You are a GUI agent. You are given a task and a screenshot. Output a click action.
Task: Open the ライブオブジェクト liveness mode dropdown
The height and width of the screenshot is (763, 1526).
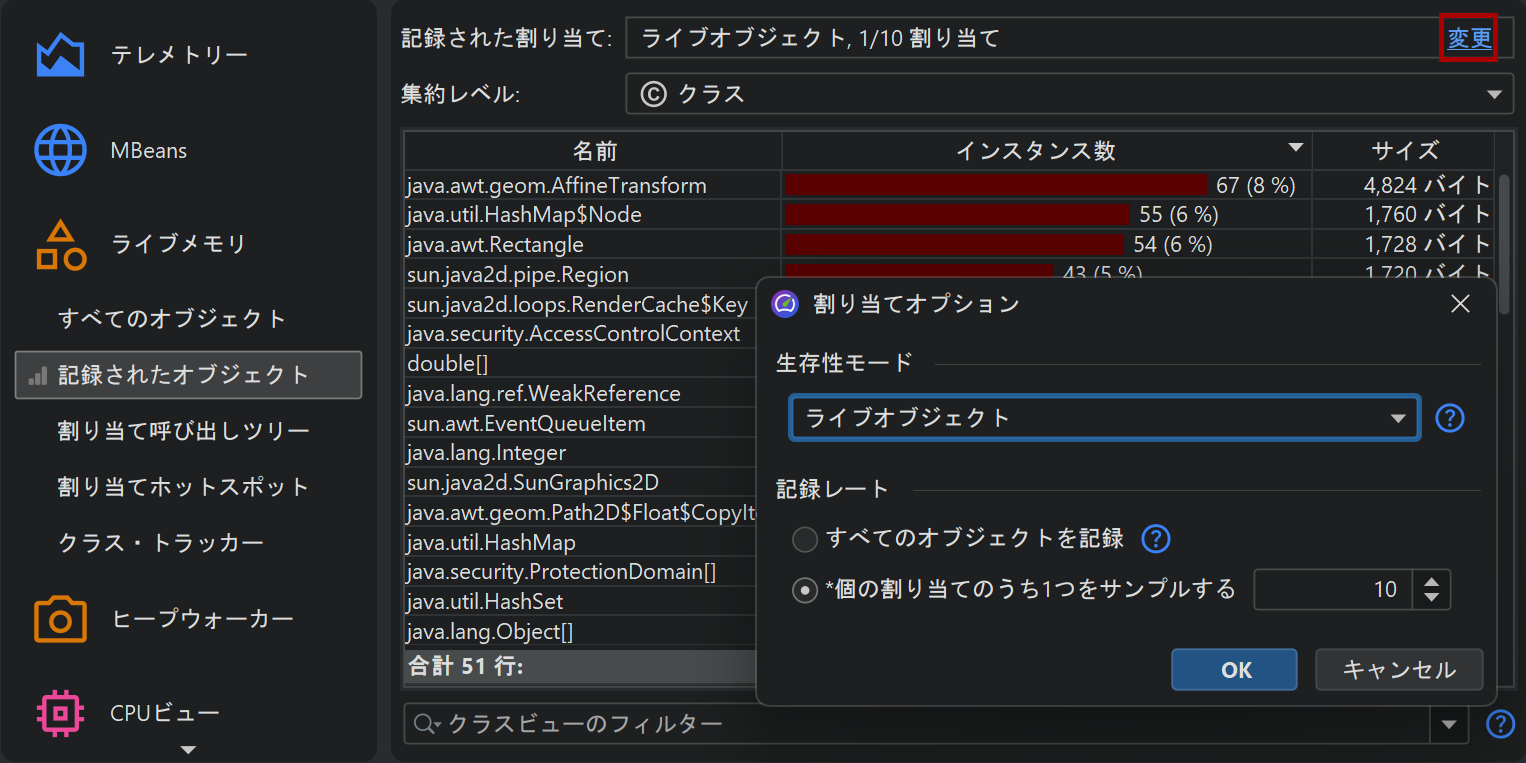tap(1104, 418)
